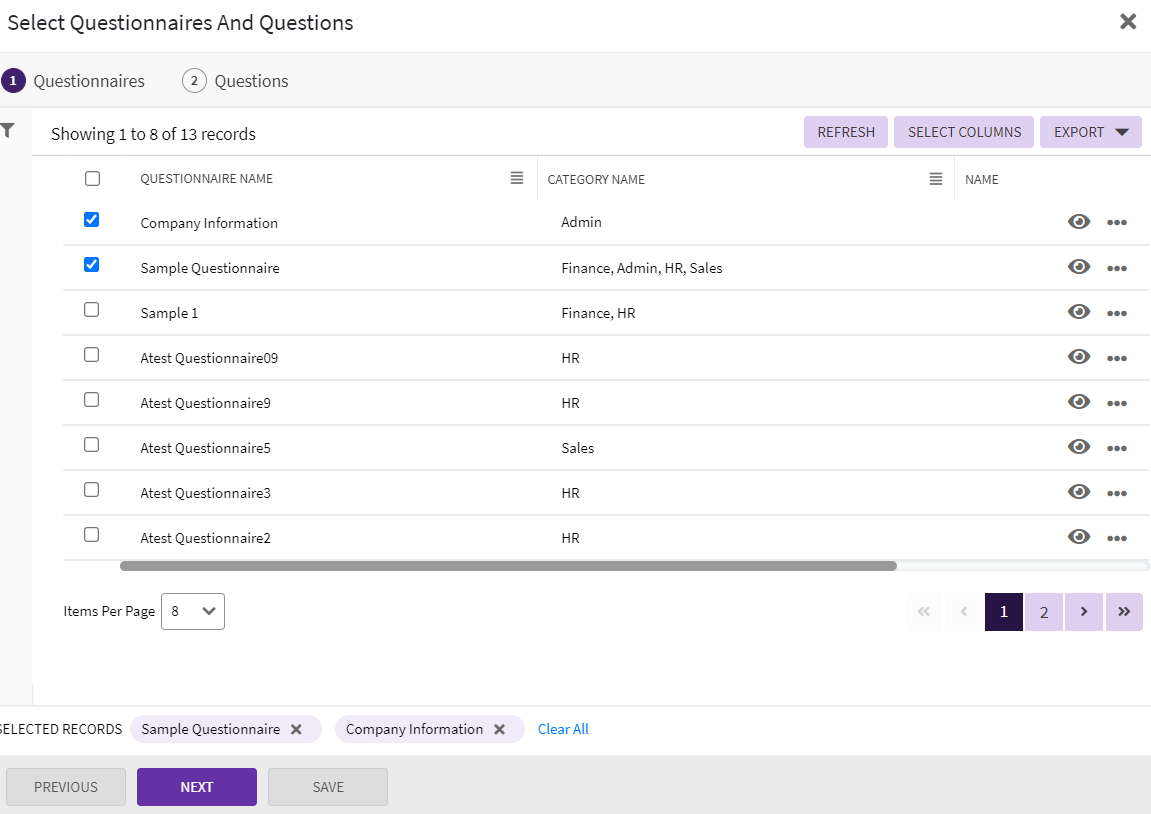Check the Sample 1 row checkbox
Screen dimensions: 1151x814
tap(92, 310)
